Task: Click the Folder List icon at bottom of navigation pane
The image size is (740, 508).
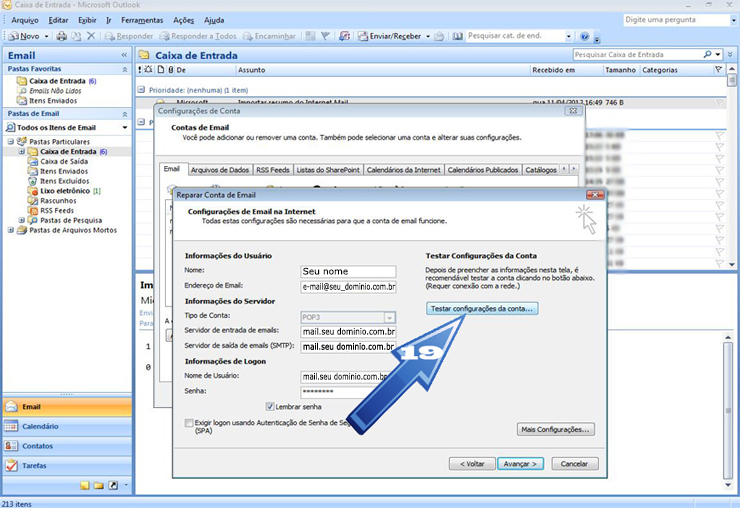Action: tap(99, 486)
